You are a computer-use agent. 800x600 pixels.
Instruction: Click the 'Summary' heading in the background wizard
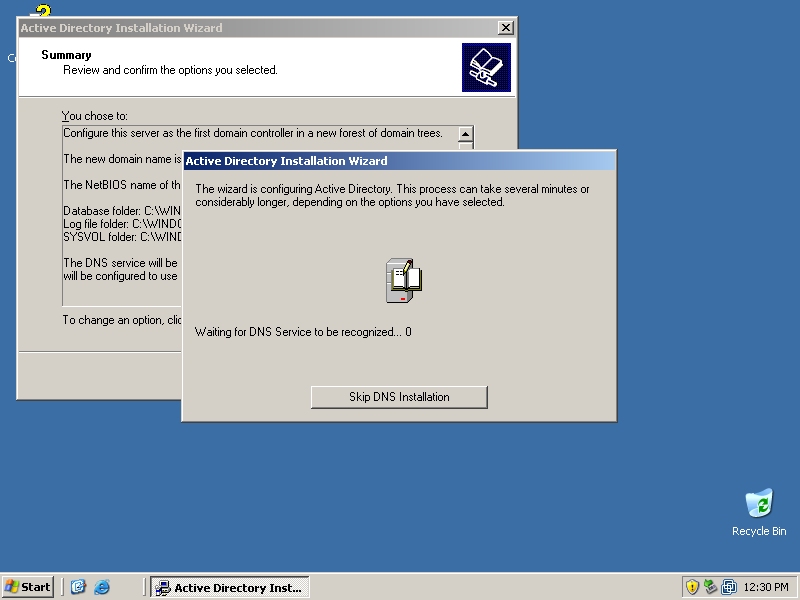pos(66,55)
